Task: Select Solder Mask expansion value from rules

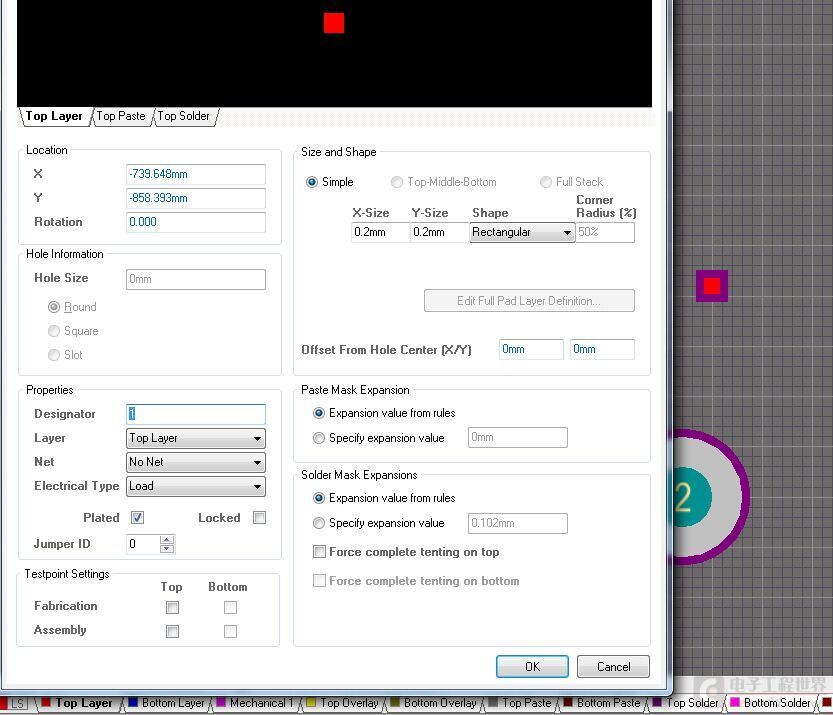Action: (x=384, y=498)
